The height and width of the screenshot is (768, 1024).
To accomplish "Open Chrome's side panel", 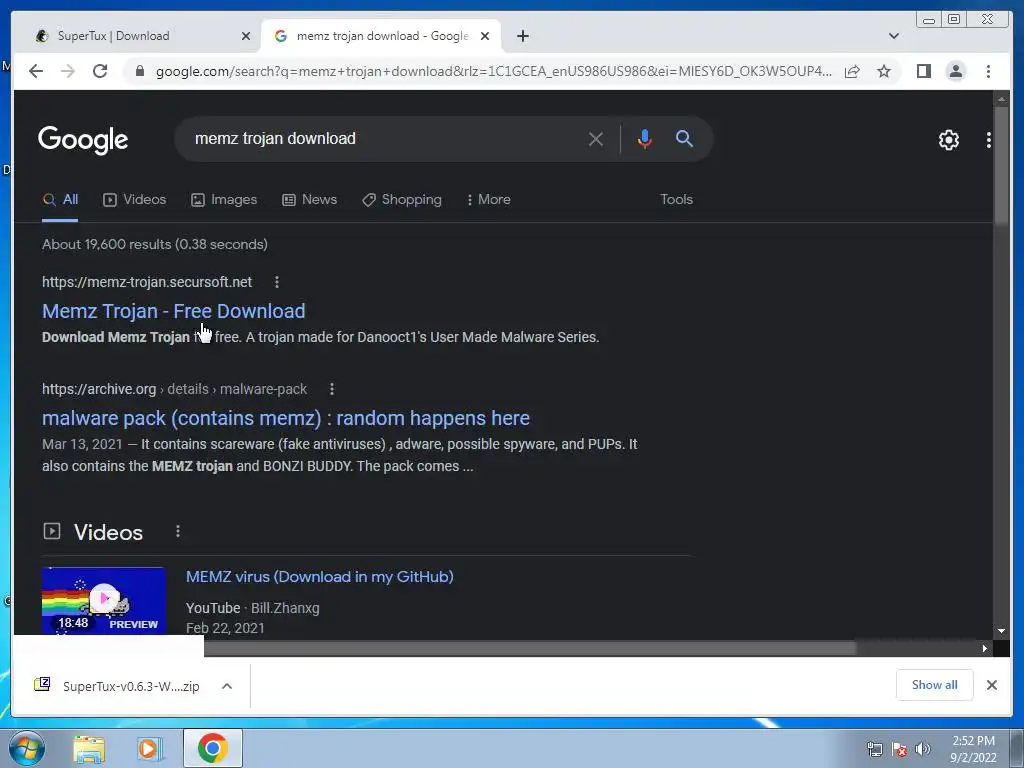I will (923, 71).
